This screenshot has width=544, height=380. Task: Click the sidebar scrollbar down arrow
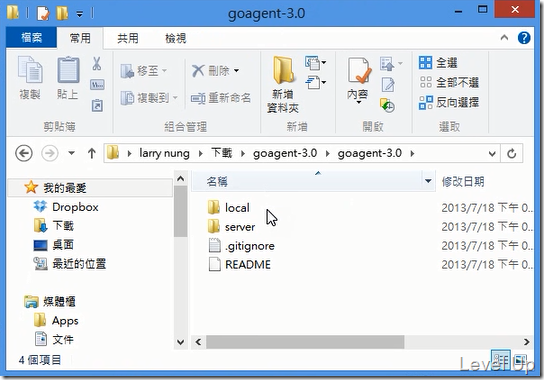[x=180, y=342]
